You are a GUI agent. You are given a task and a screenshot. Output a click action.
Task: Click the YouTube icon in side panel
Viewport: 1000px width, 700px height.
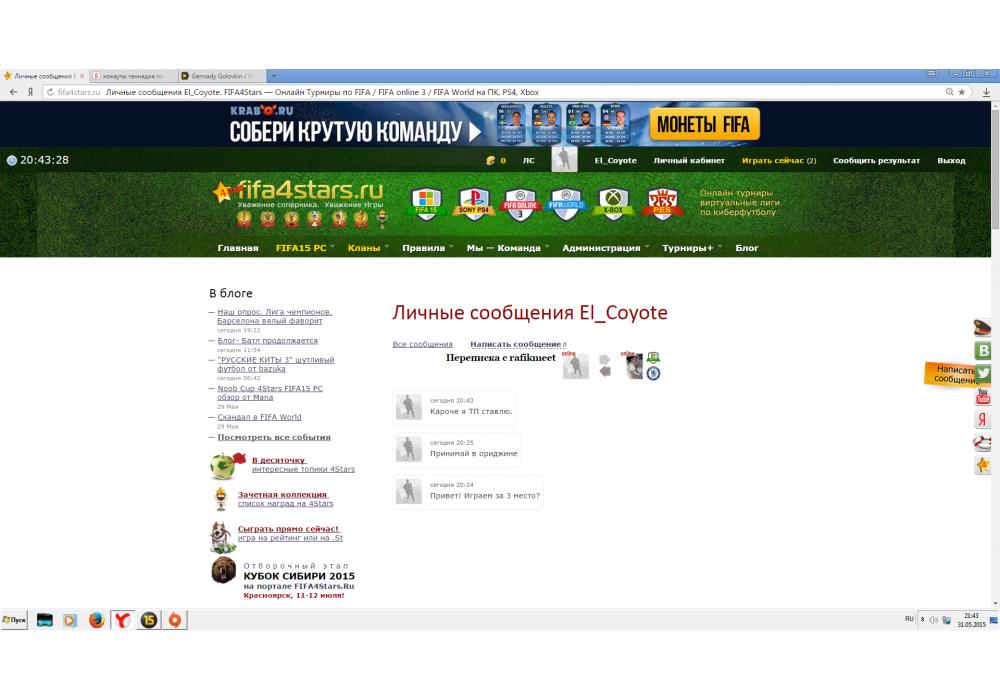point(983,396)
